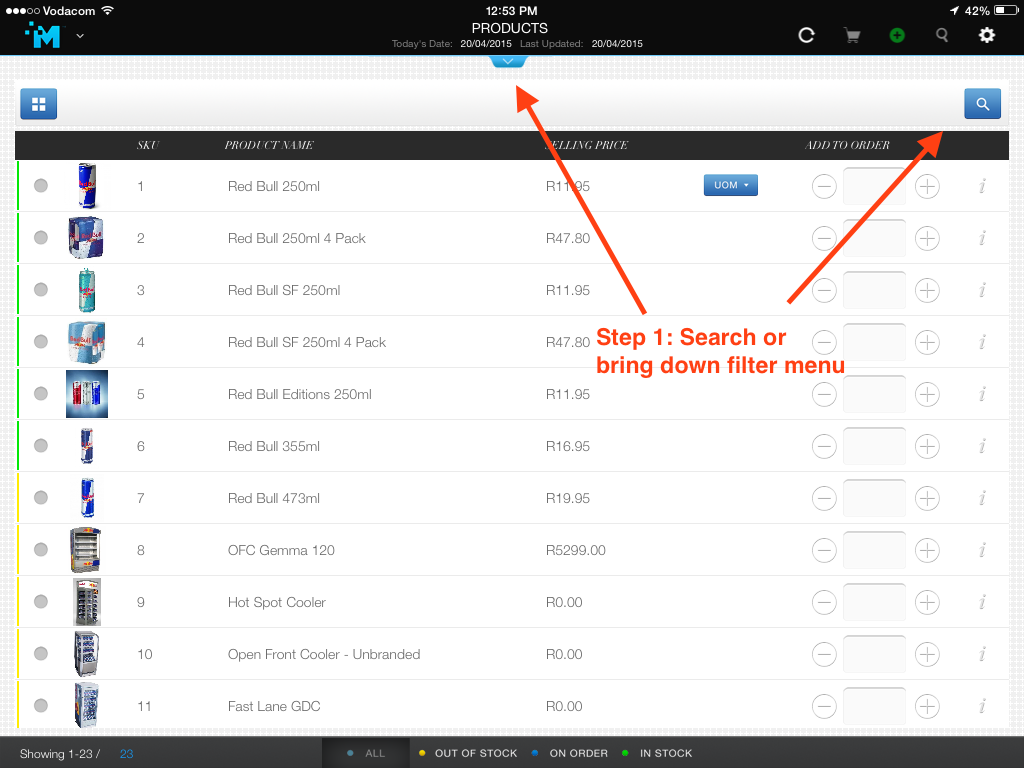Open info icon for Red Bull 473ml
1024x768 pixels.
(982, 498)
